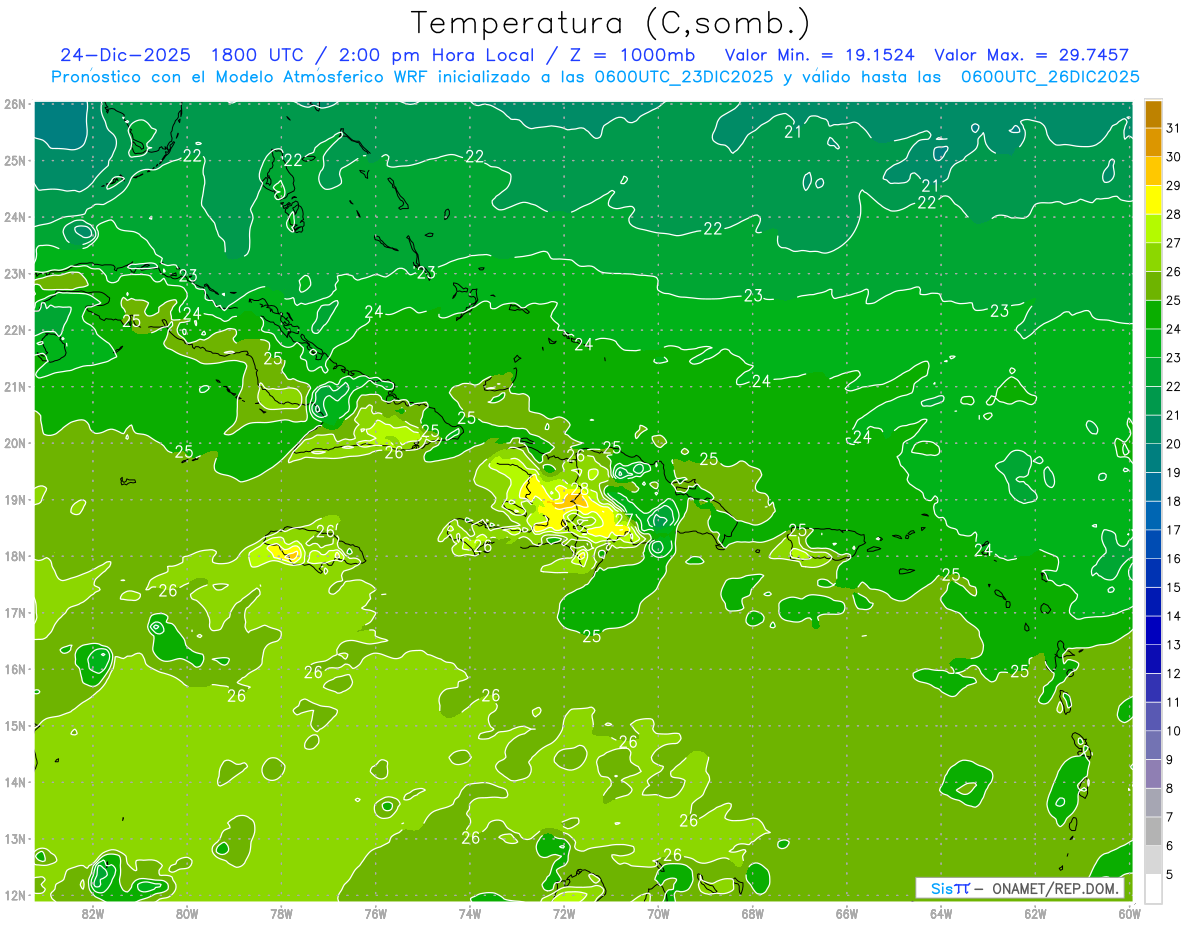Click the 72W longitude axis label

coord(564,913)
